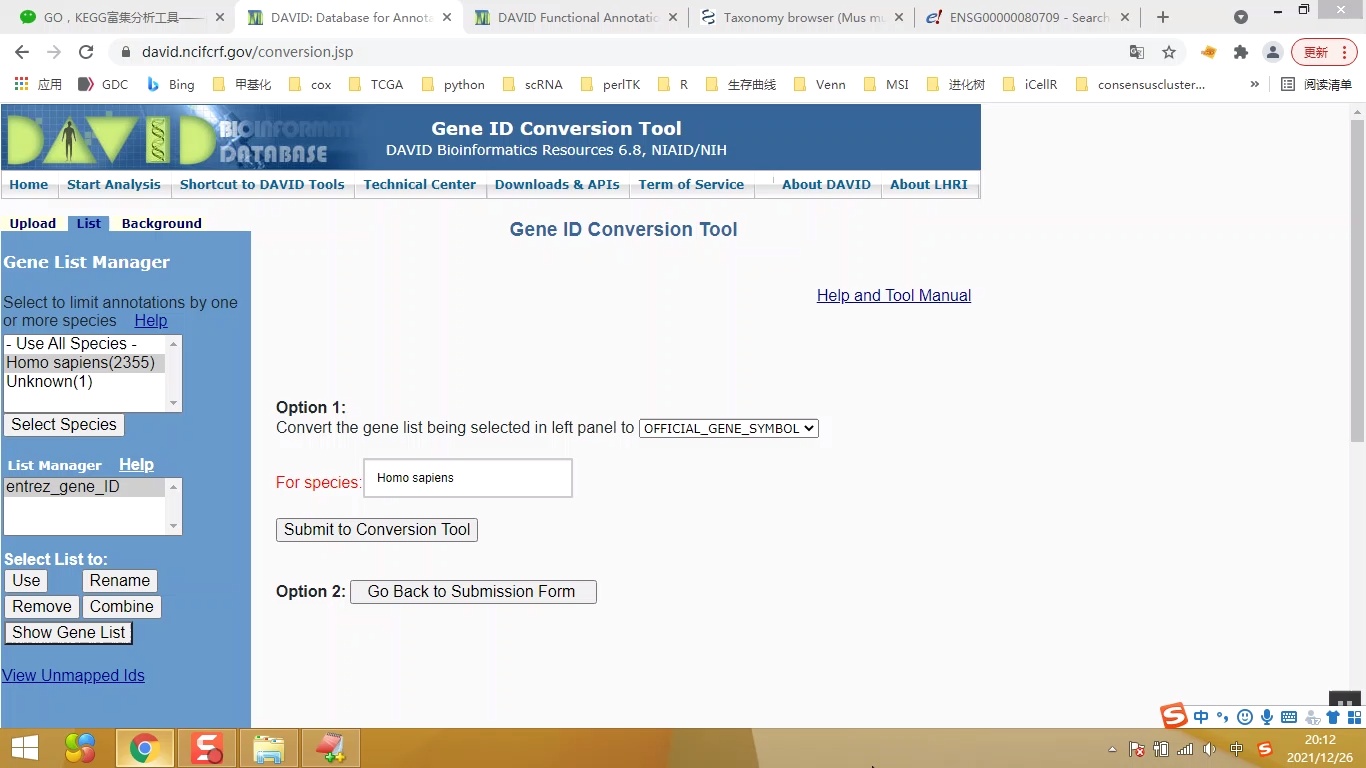Open the Help and Tool Manual link
1366x768 pixels.
click(893, 295)
